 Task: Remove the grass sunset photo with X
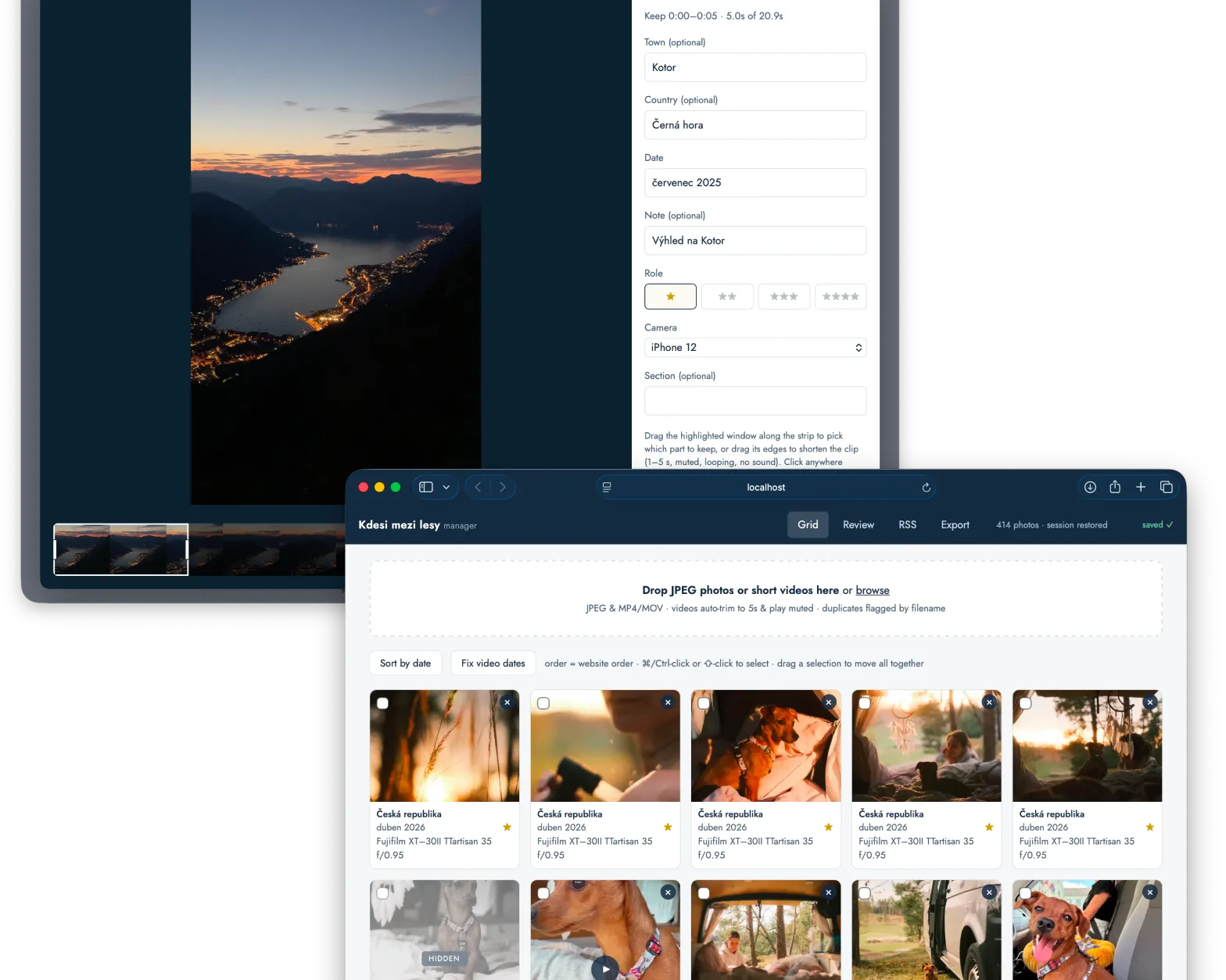507,703
